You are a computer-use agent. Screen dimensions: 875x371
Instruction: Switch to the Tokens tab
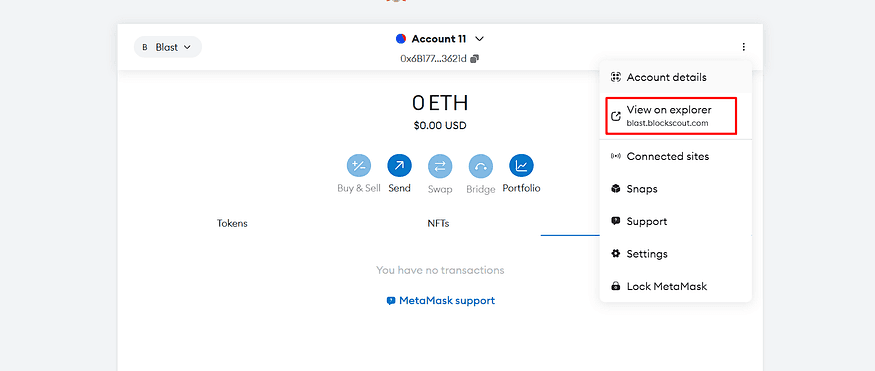[x=232, y=224]
